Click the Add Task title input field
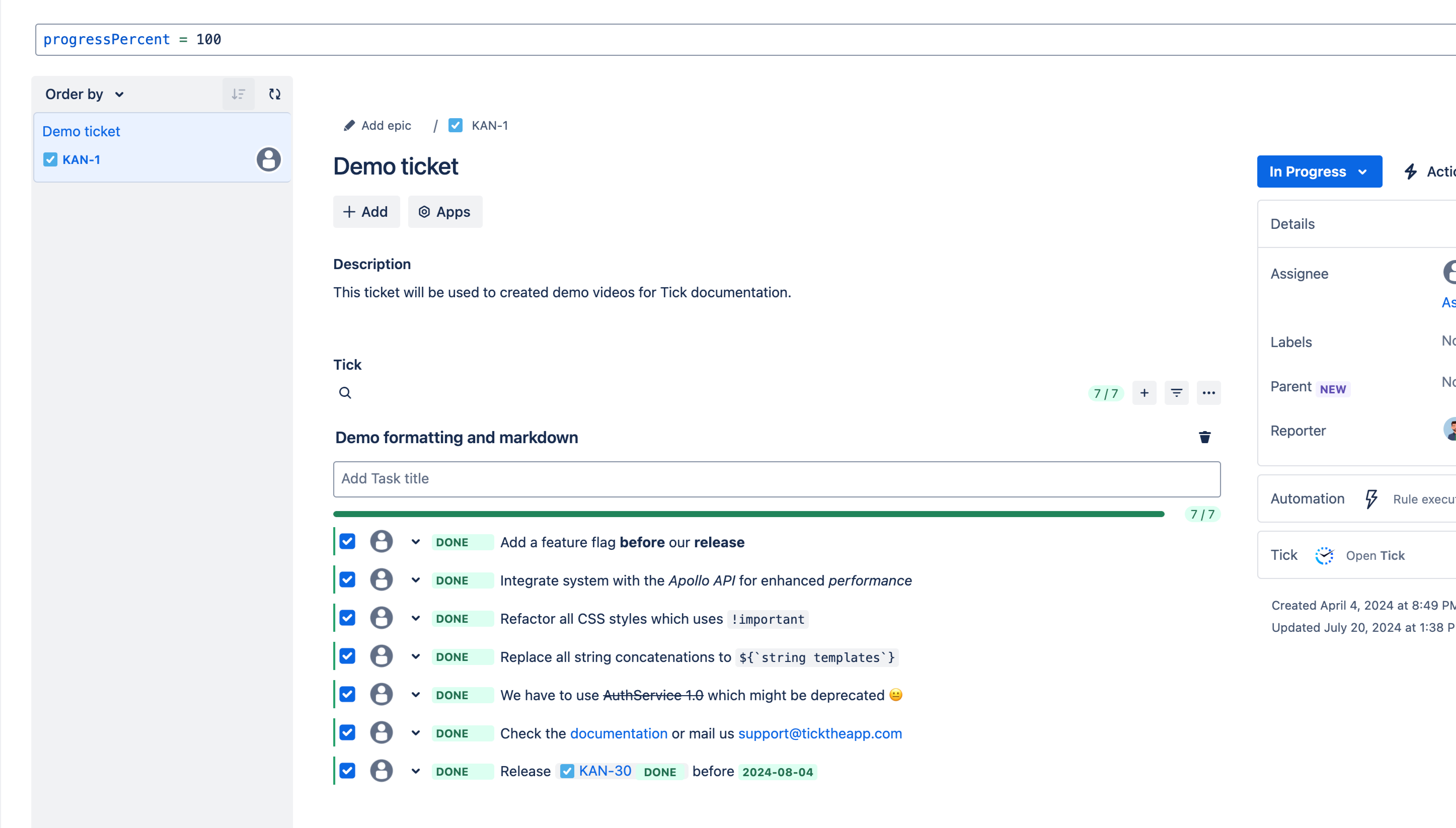Viewport: 1456px width, 828px height. [776, 479]
